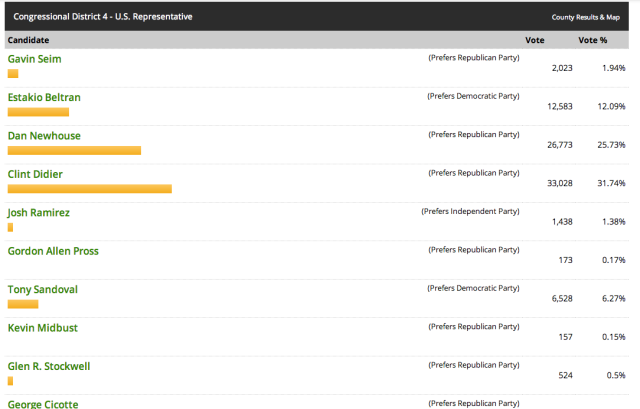640x409 pixels.
Task: Open Clint Didier candidate details
Action: [35, 174]
